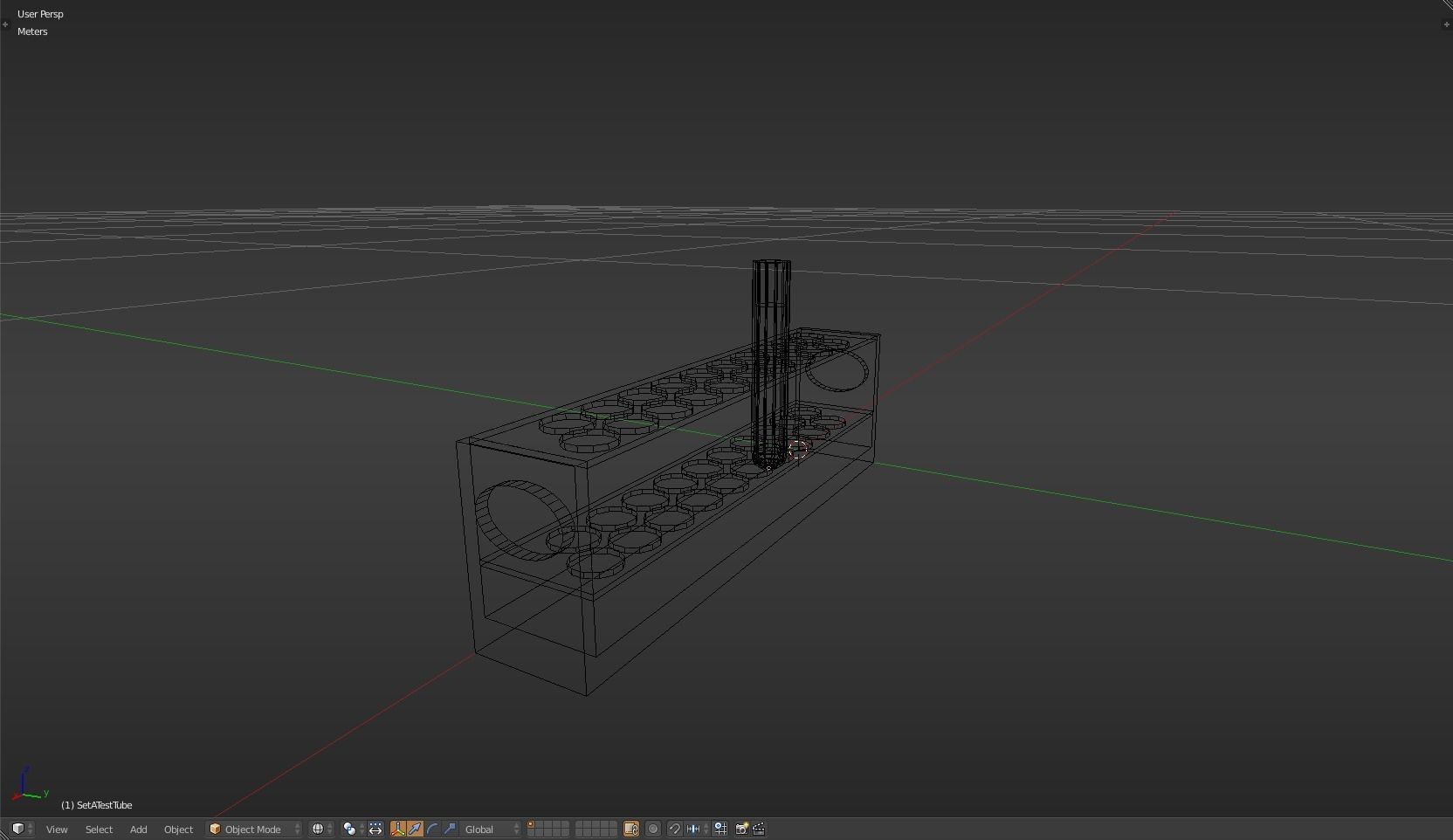Screen dimensions: 1453x840
Task: Render OpenGL image with camera icon
Action: (x=741, y=829)
